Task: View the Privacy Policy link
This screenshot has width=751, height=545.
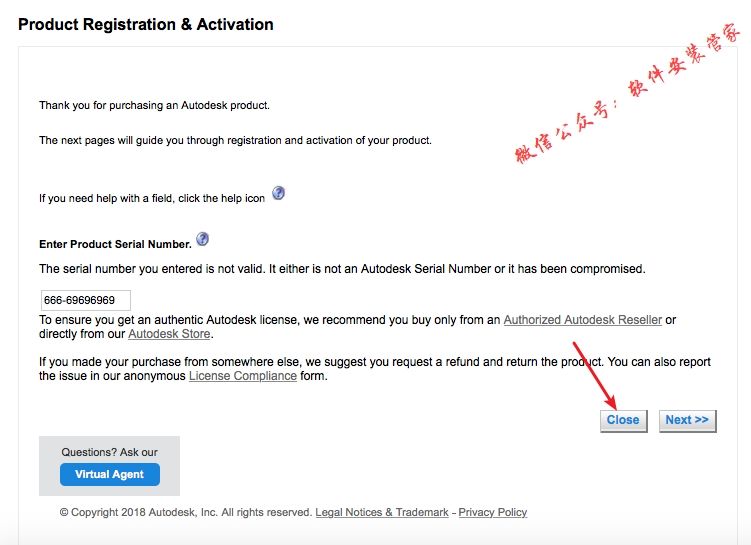Action: click(x=493, y=512)
